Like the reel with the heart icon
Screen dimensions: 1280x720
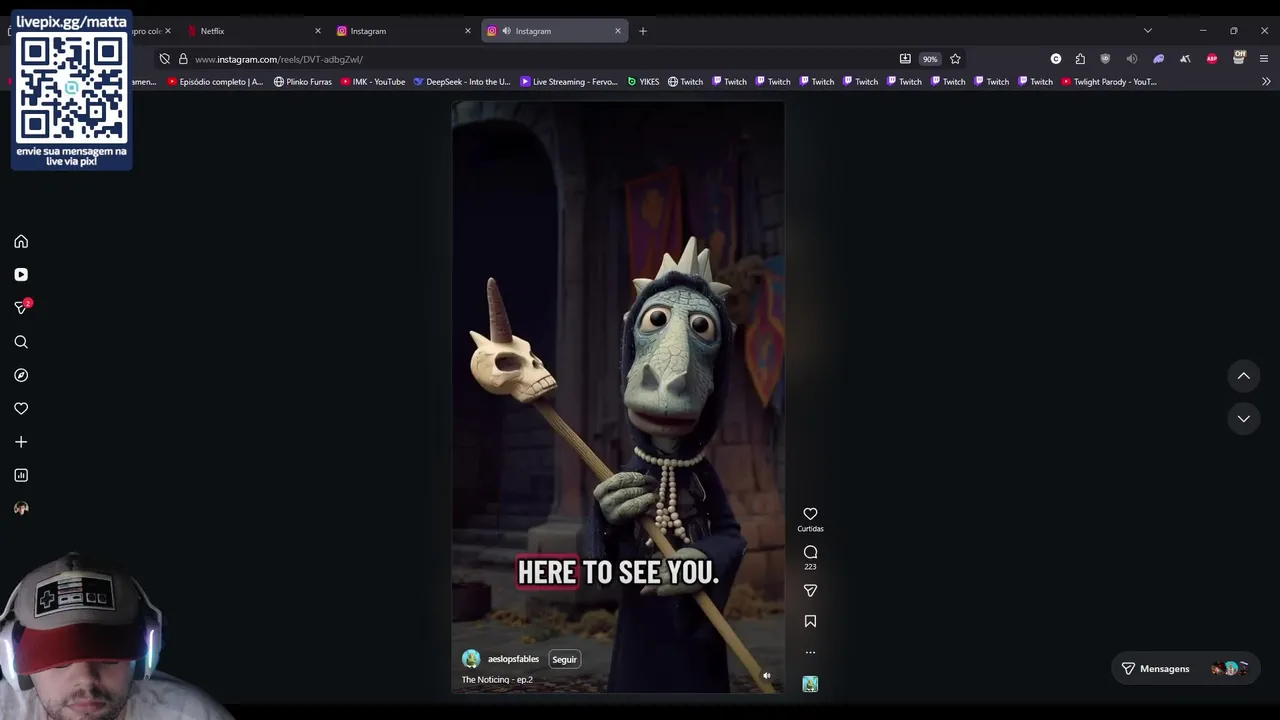point(810,514)
